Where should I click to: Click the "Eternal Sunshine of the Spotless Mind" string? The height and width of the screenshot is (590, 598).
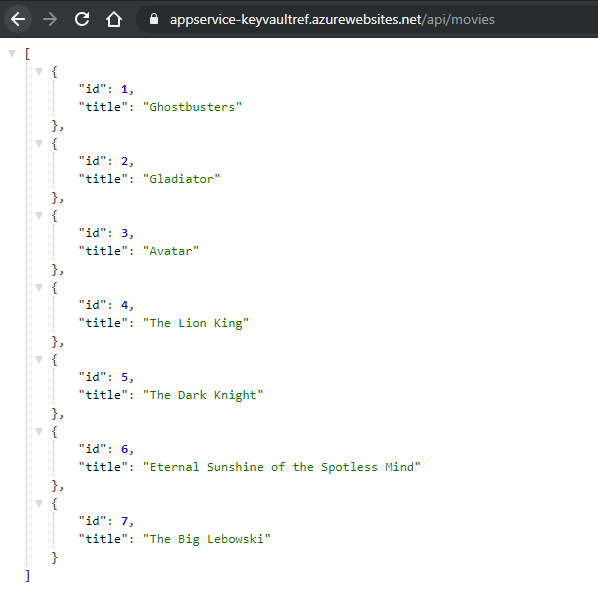(281, 467)
